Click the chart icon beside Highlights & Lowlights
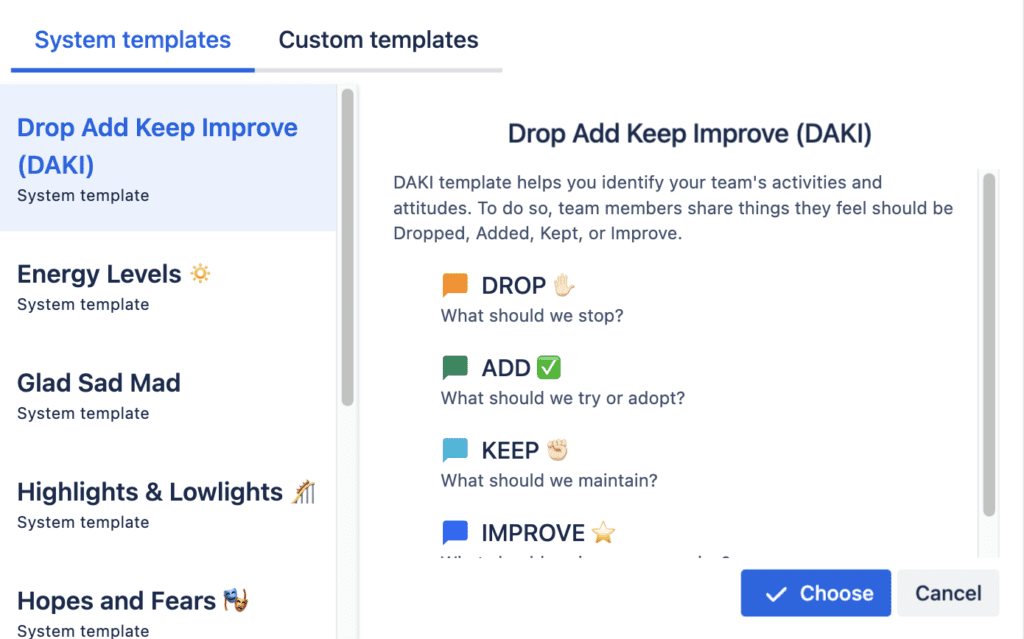This screenshot has width=1024, height=639. (x=305, y=490)
